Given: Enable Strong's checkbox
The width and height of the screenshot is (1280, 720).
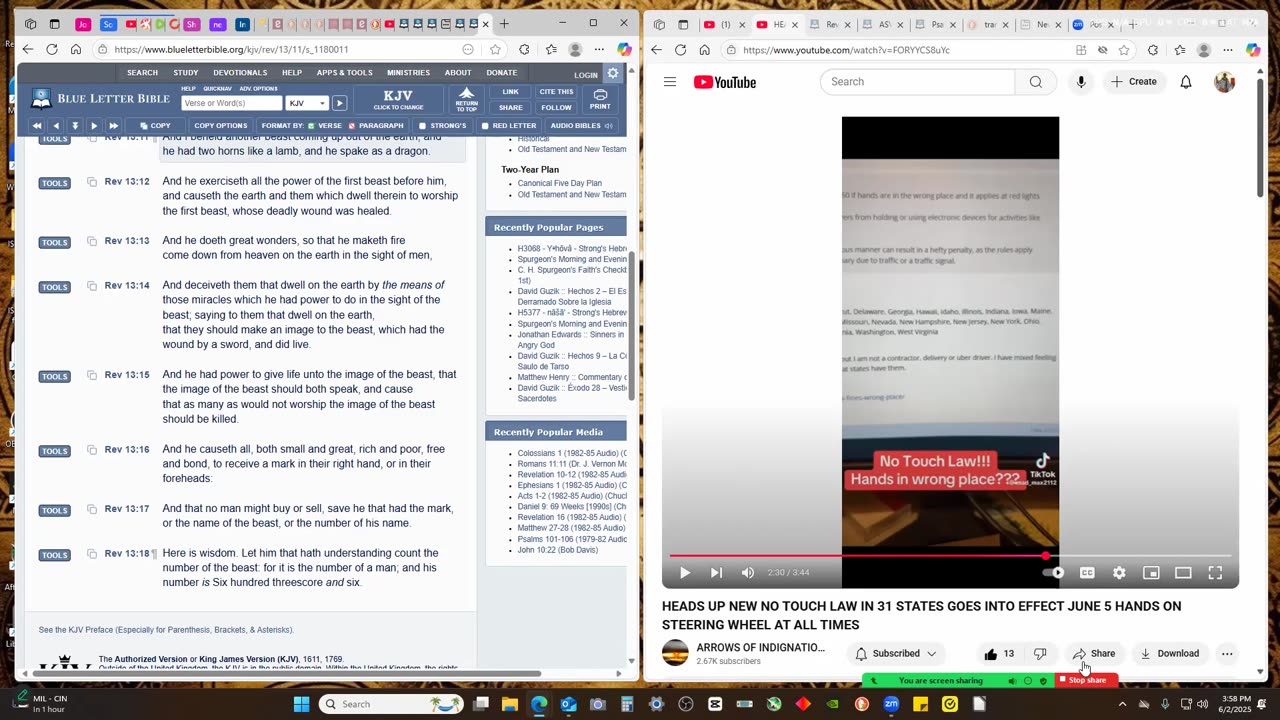Looking at the screenshot, I should (x=422, y=126).
